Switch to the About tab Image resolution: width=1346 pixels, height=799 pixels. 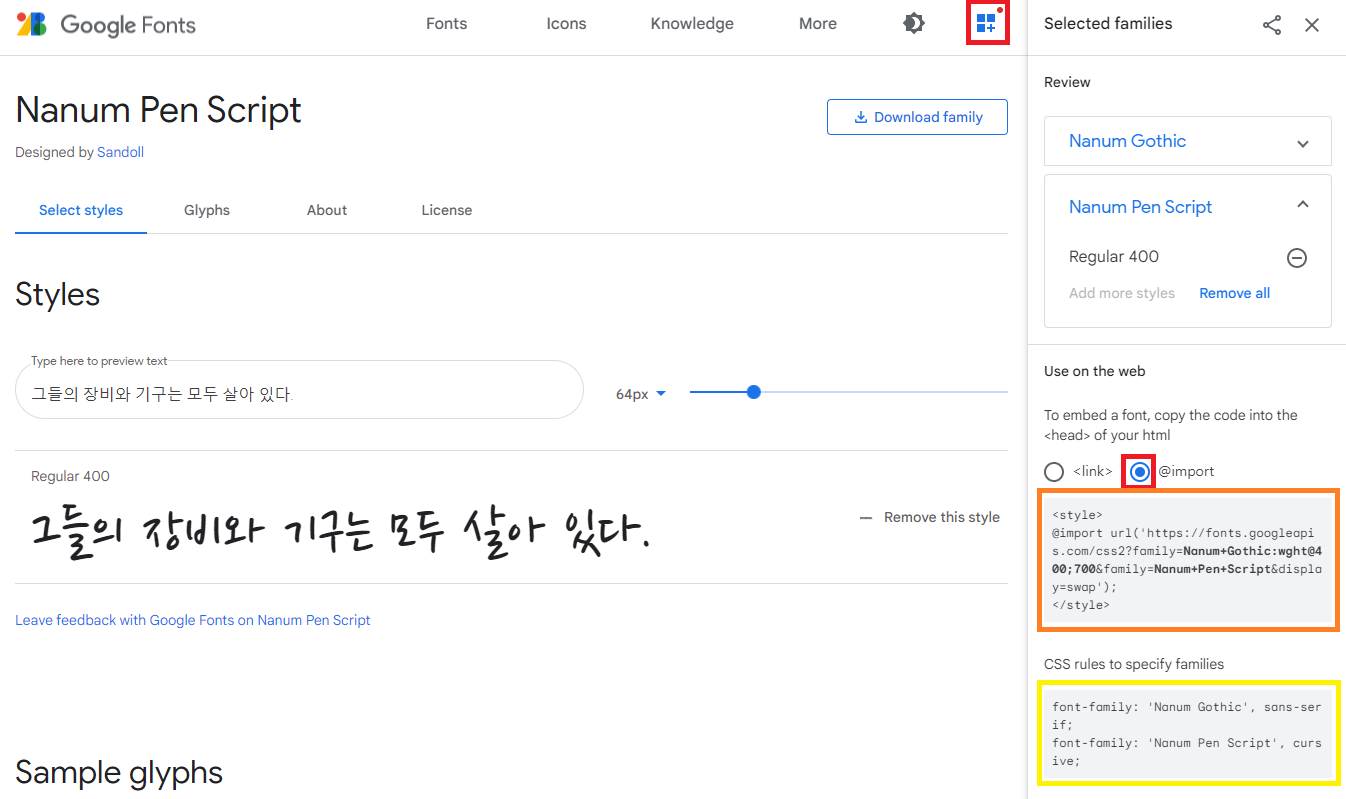click(x=327, y=210)
